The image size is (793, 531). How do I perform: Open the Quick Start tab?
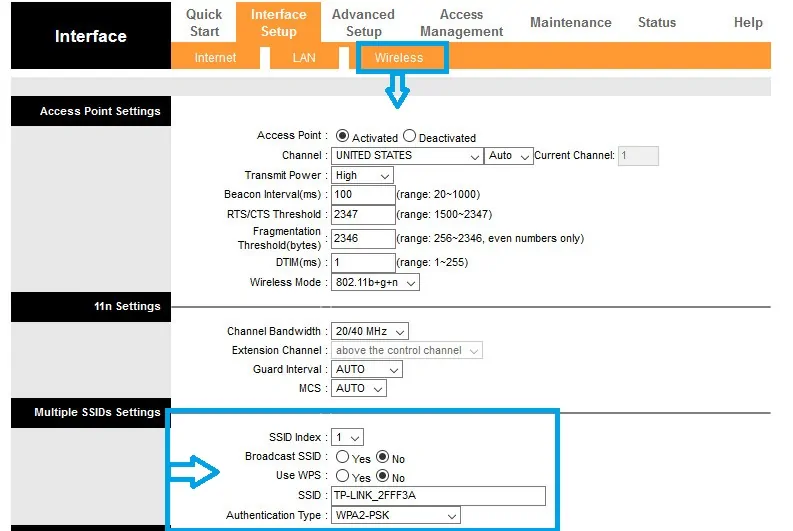coord(204,23)
